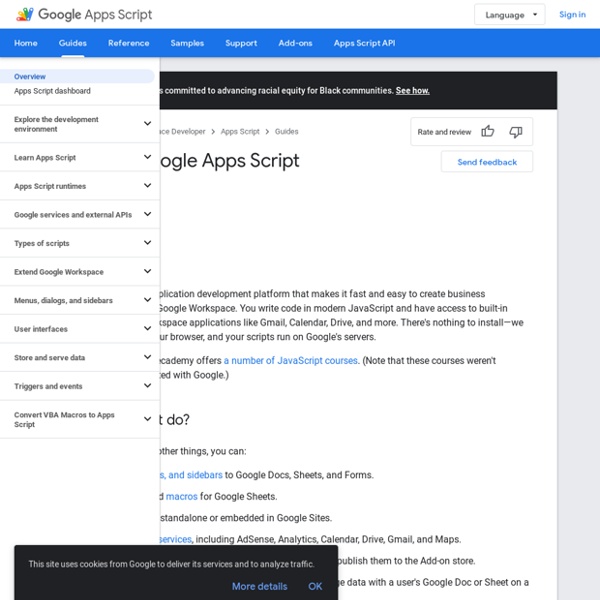Give a thumbs up rating
Screen dimensions: 600x600
(x=488, y=132)
